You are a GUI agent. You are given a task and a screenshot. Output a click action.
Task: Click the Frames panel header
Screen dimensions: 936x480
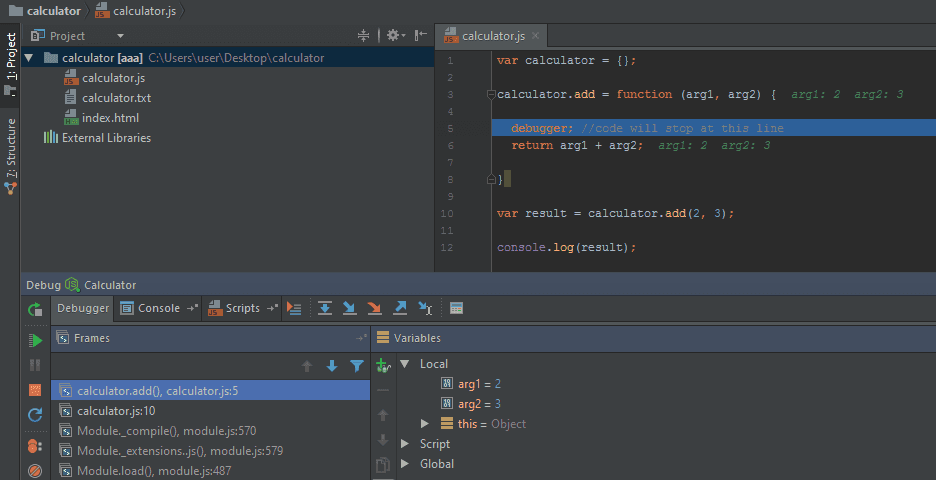(x=210, y=338)
